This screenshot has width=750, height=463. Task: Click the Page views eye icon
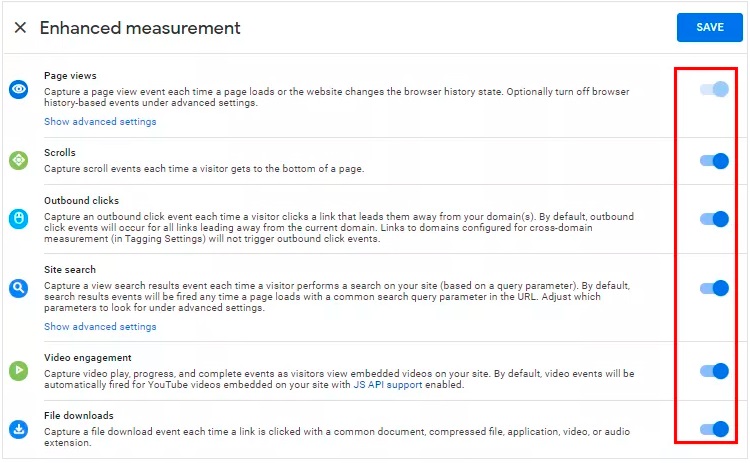pyautogui.click(x=19, y=89)
